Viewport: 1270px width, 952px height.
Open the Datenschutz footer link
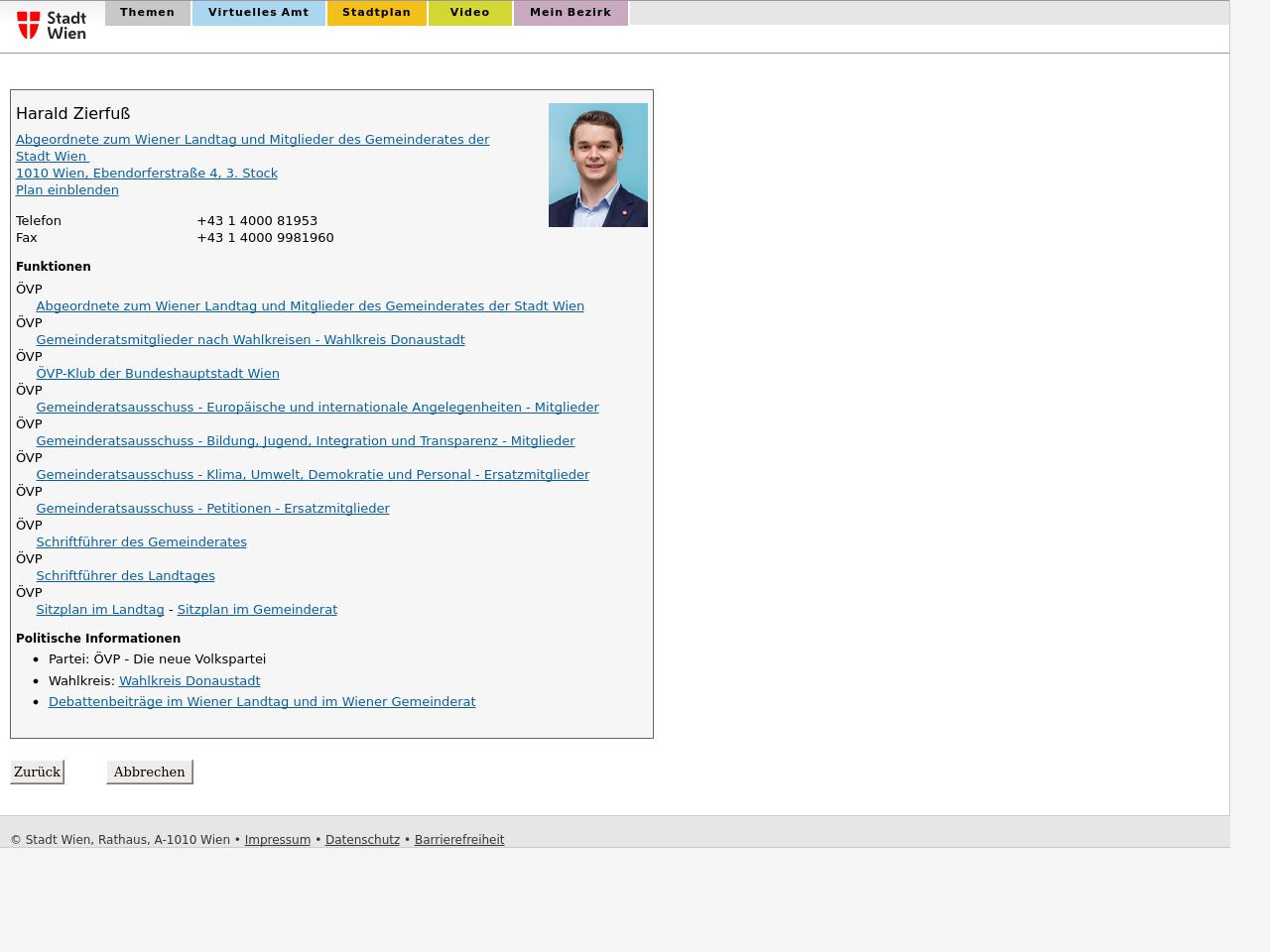click(x=362, y=839)
